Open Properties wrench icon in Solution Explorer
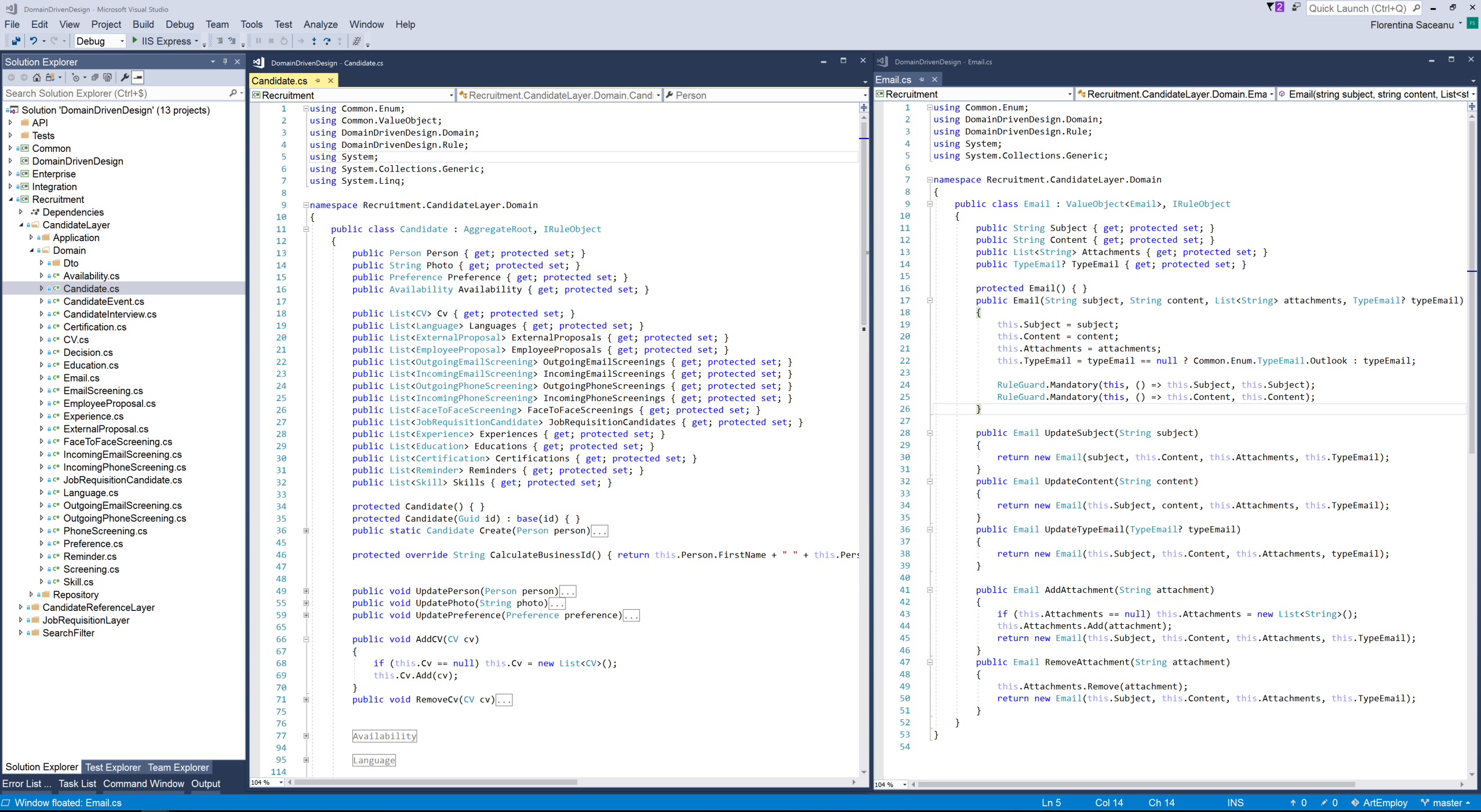 coord(124,77)
